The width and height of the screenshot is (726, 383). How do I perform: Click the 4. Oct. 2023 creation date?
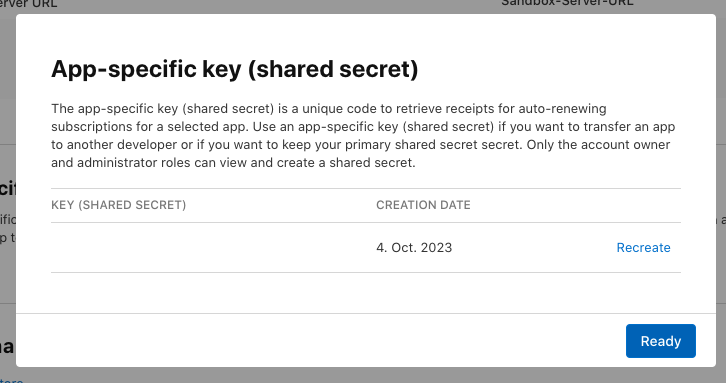point(414,248)
